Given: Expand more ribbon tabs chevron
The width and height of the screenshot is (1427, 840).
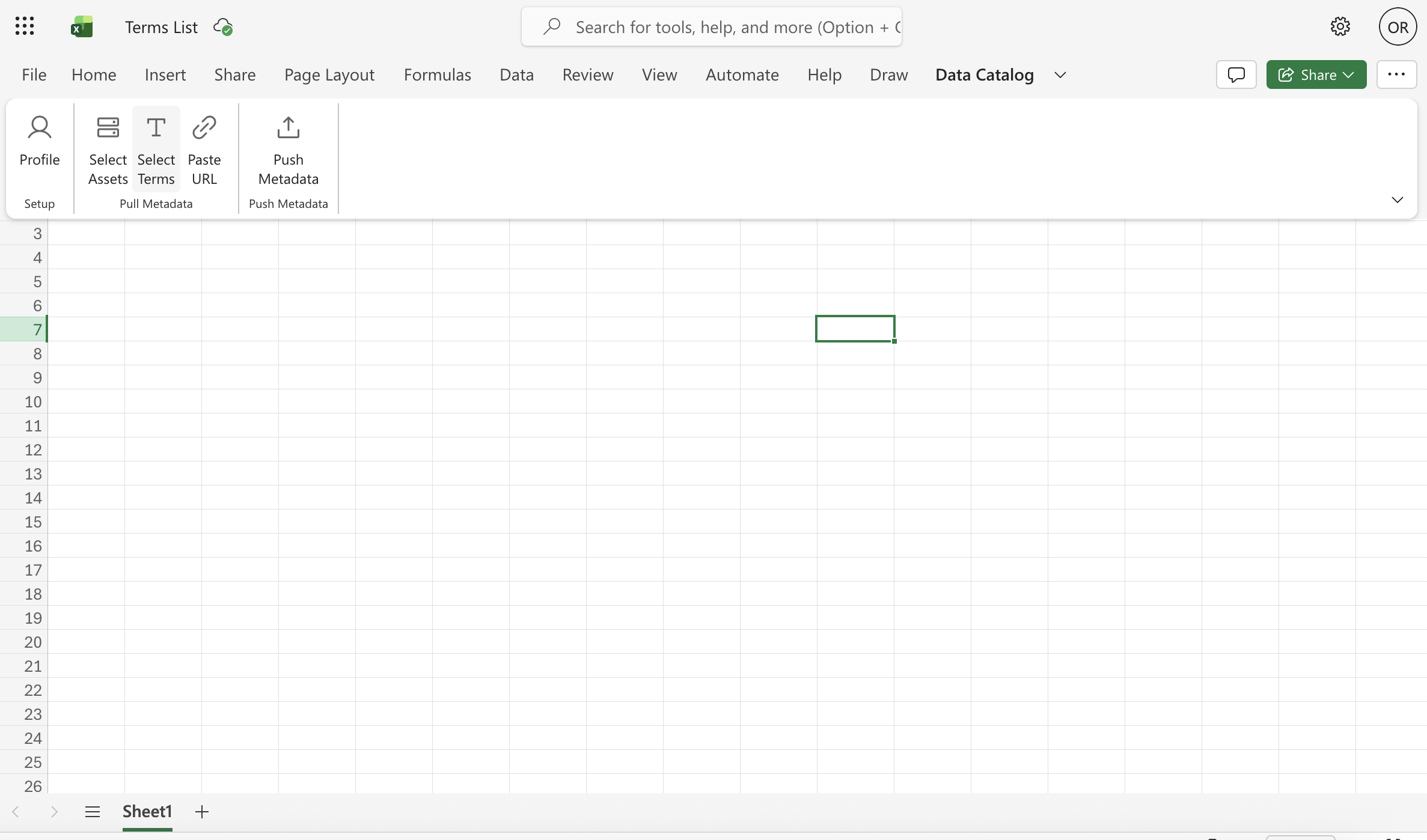Looking at the screenshot, I should pyautogui.click(x=1060, y=75).
